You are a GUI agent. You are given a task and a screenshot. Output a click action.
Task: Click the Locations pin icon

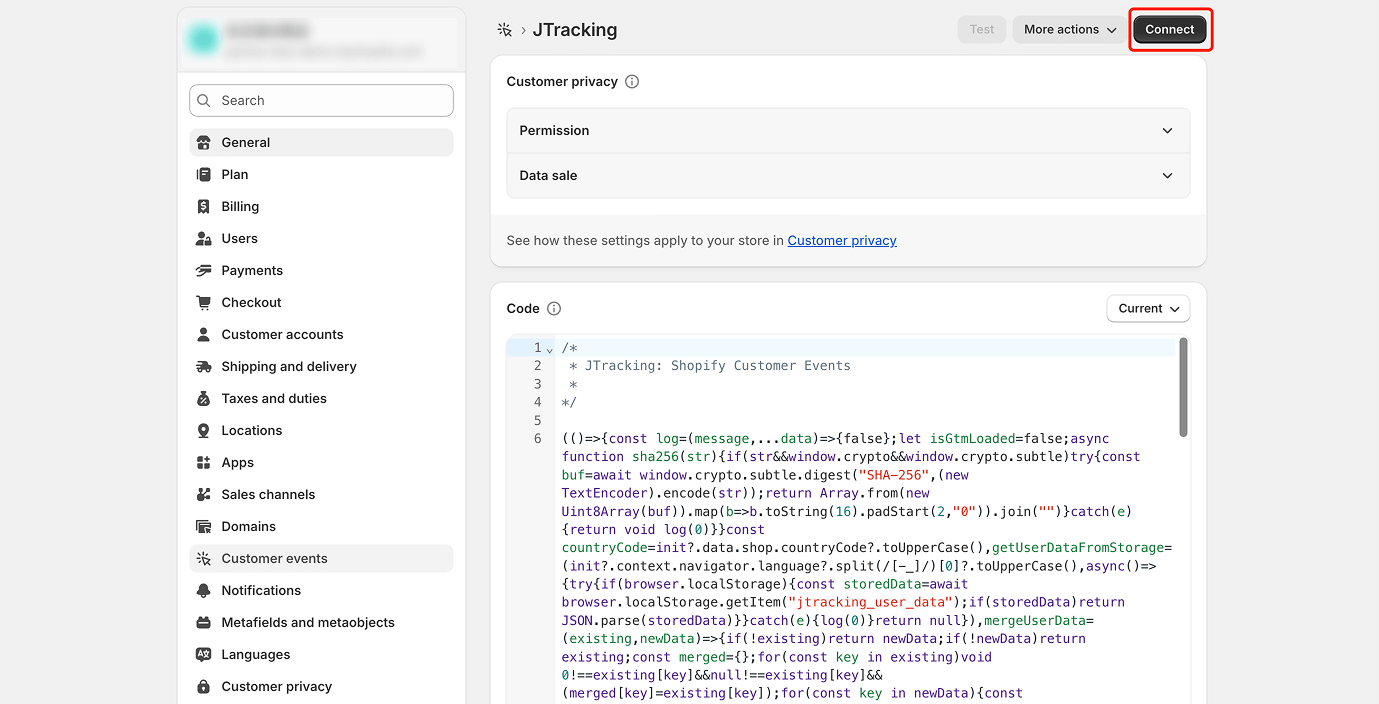click(204, 431)
